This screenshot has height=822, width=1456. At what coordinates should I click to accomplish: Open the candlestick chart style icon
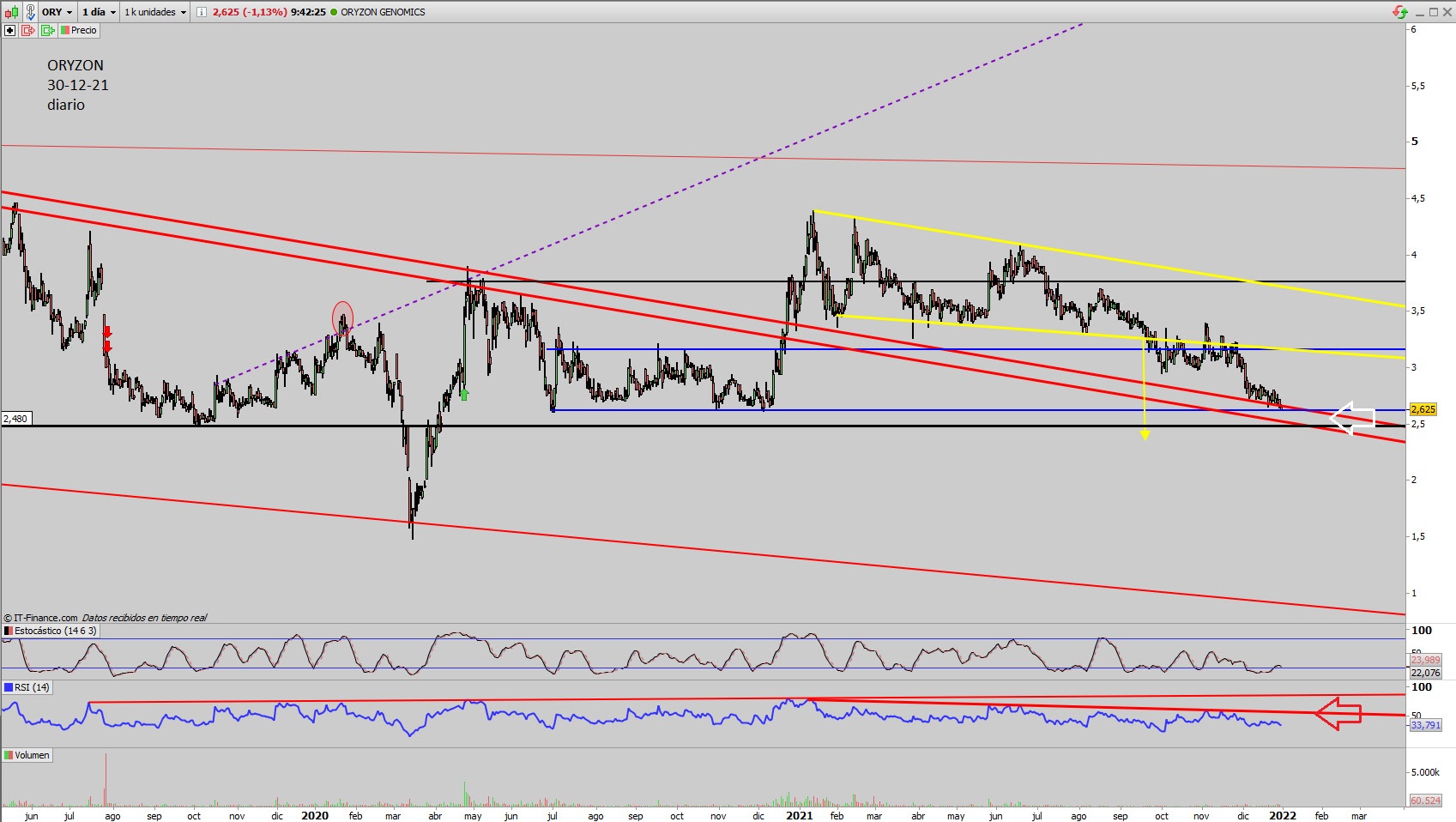pos(11,12)
